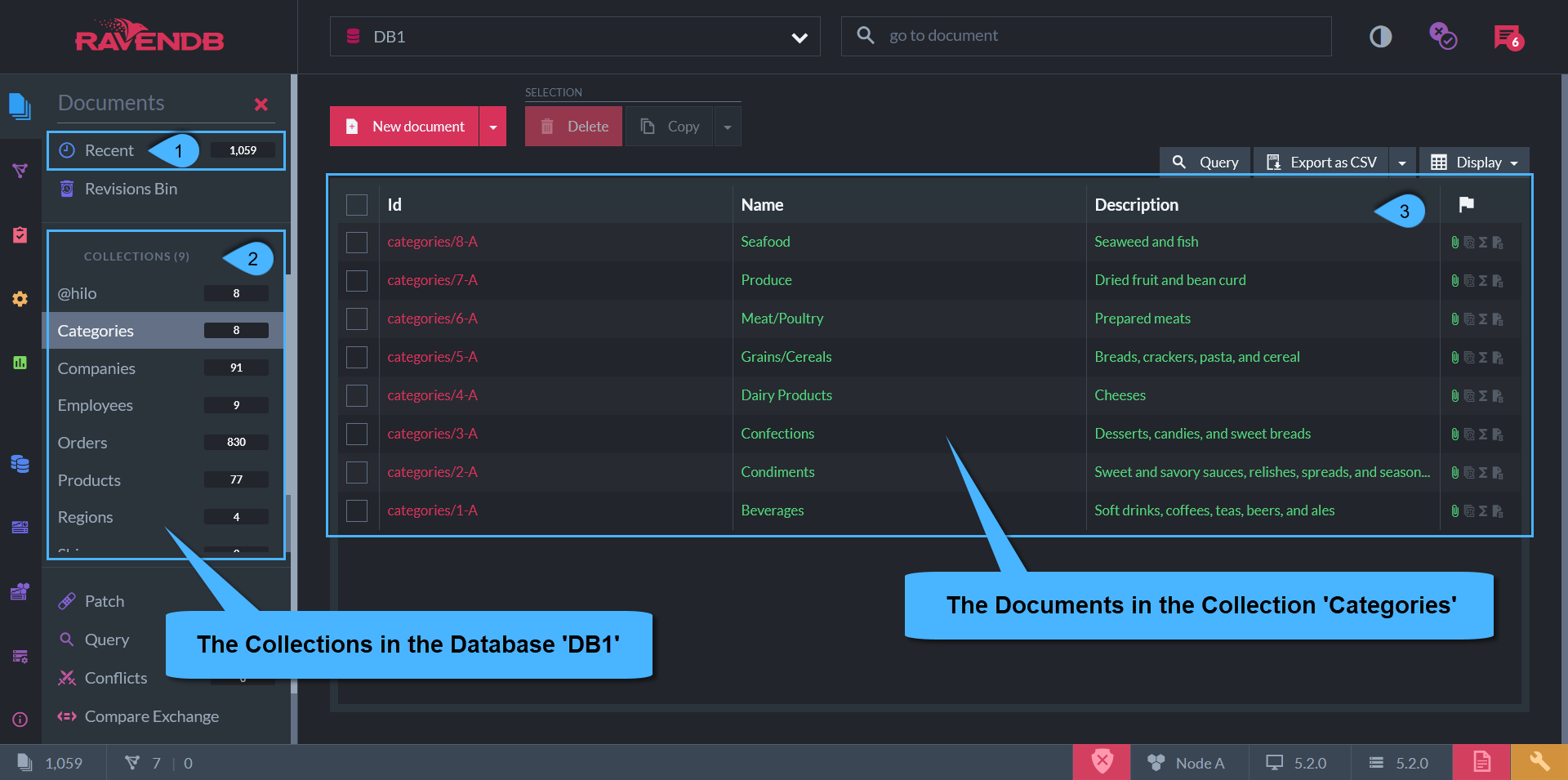Image resolution: width=1568 pixels, height=780 pixels.
Task: Expand the Copy dropdown arrow
Action: (728, 127)
